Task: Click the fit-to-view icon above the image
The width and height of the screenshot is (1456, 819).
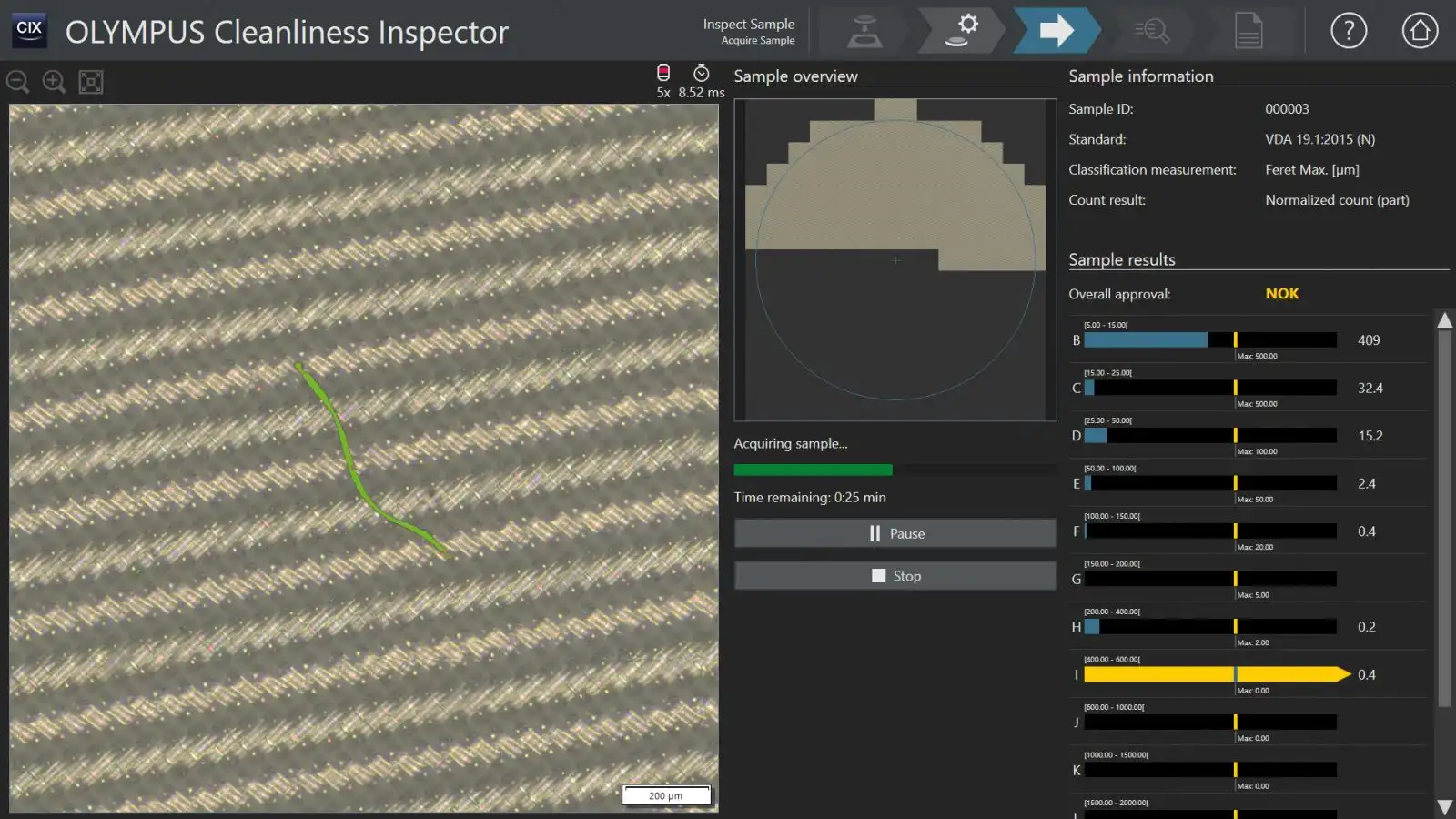Action: point(91,82)
